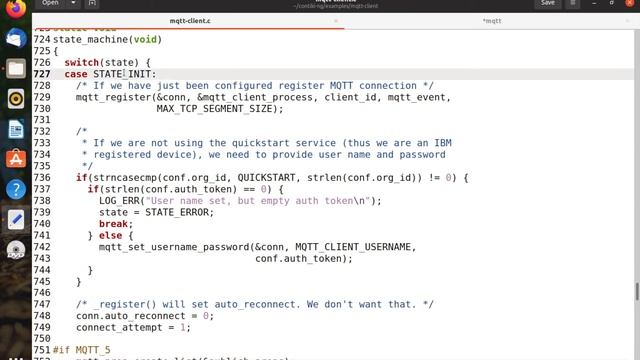Click the 'else' keyword on line 741
This screenshot has height=360, width=640.
111,236
